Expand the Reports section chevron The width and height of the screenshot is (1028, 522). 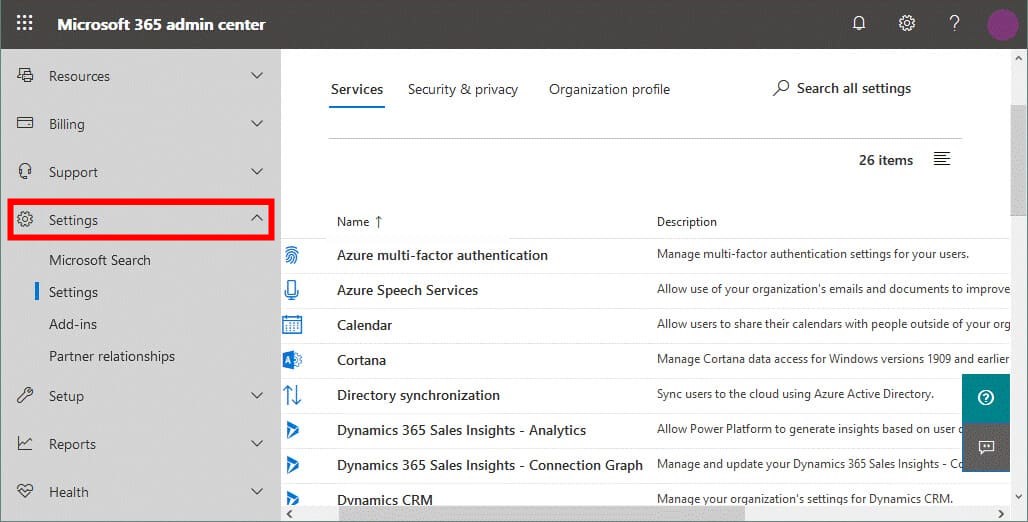257,443
